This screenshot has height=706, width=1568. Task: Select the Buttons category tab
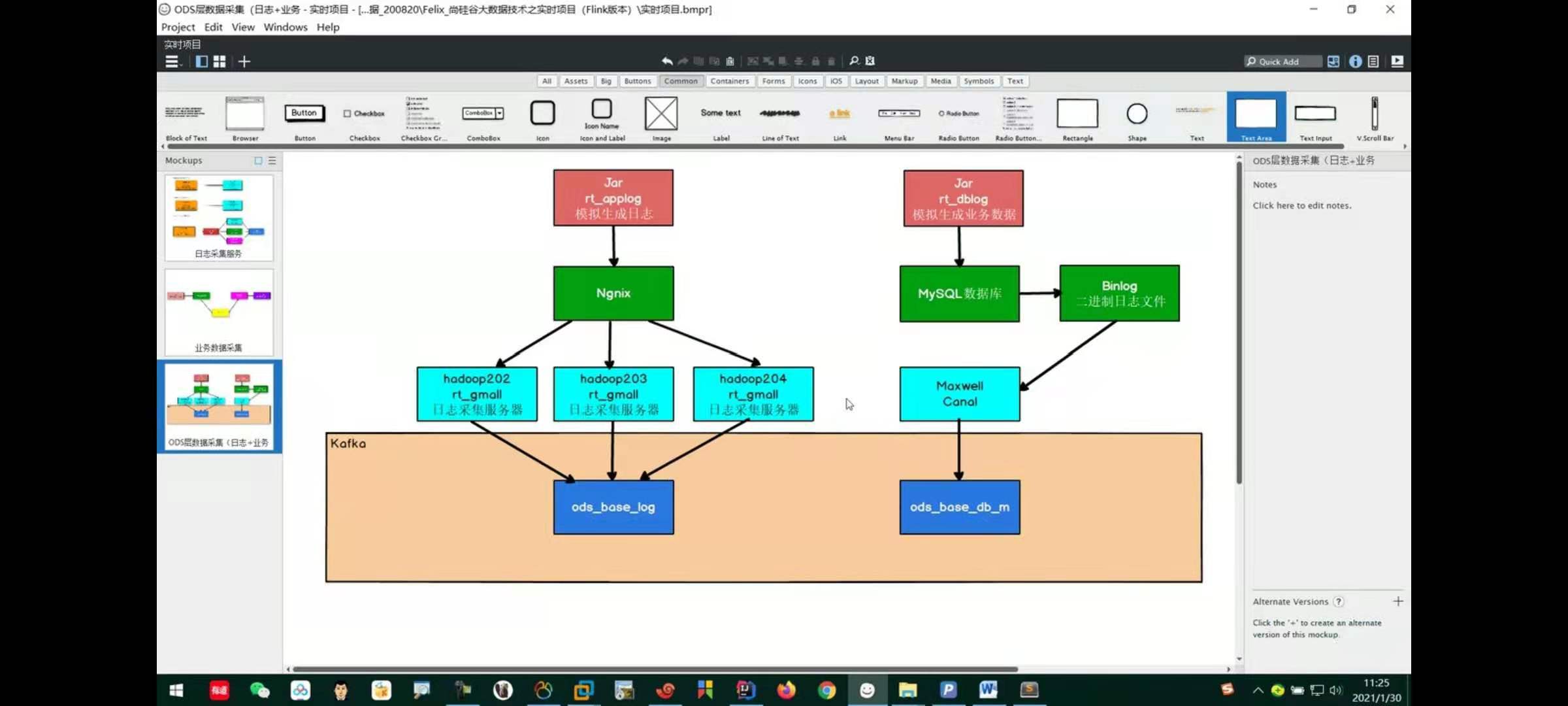(638, 81)
